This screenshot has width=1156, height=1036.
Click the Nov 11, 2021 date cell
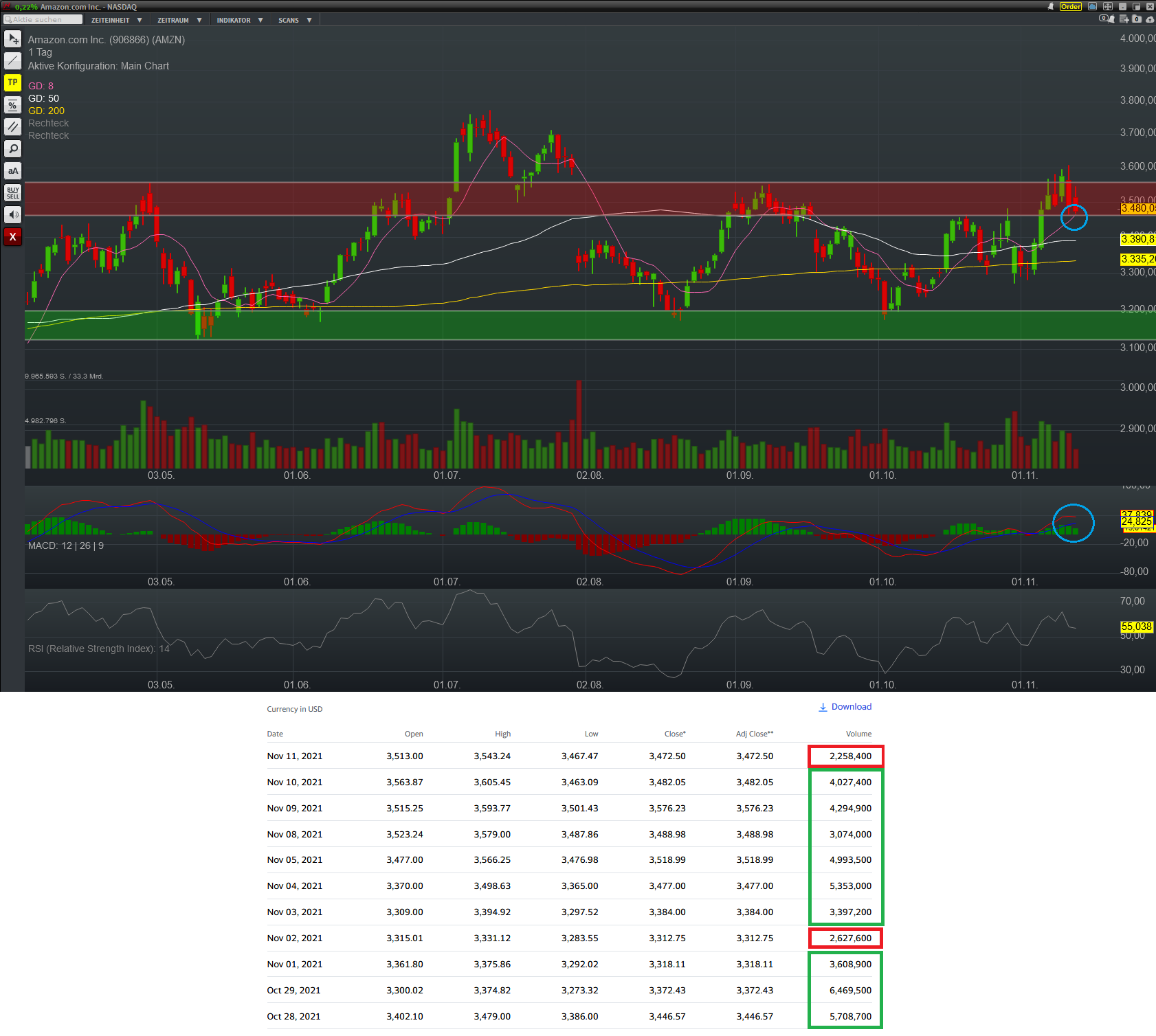coord(295,756)
